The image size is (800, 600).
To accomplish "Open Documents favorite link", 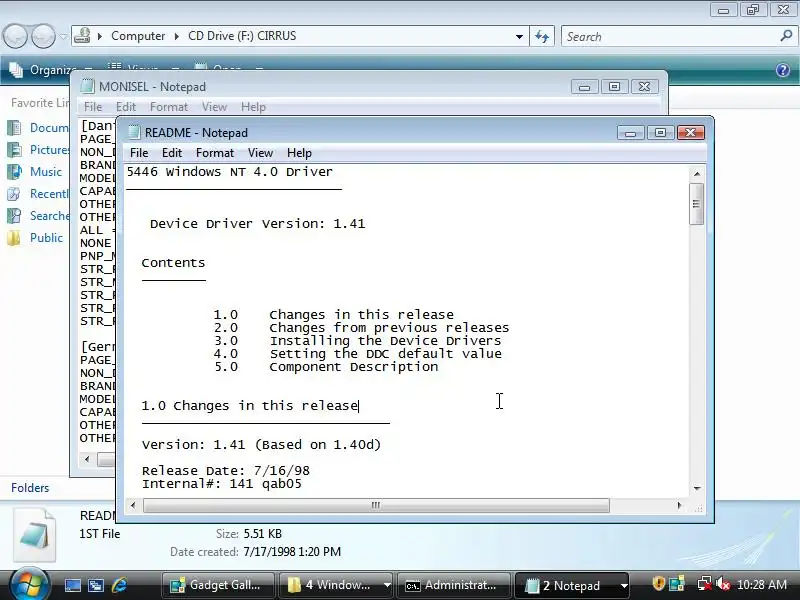I will [49, 128].
